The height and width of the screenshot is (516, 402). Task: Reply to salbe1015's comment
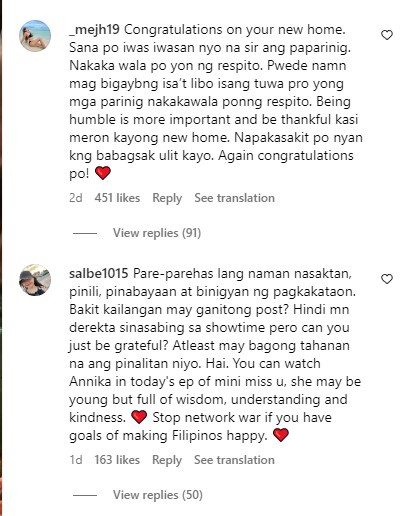(167, 460)
